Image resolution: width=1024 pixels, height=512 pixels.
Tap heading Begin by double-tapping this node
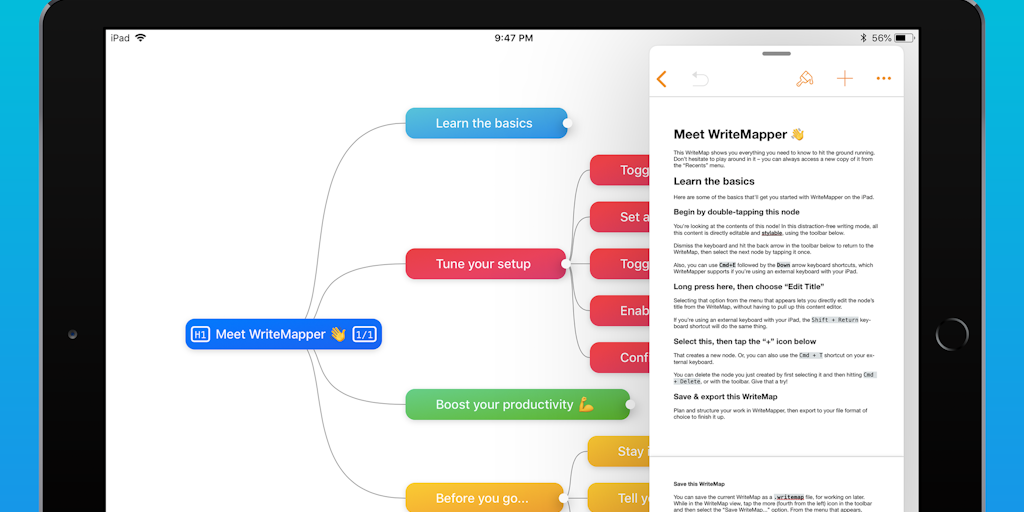[x=736, y=212]
